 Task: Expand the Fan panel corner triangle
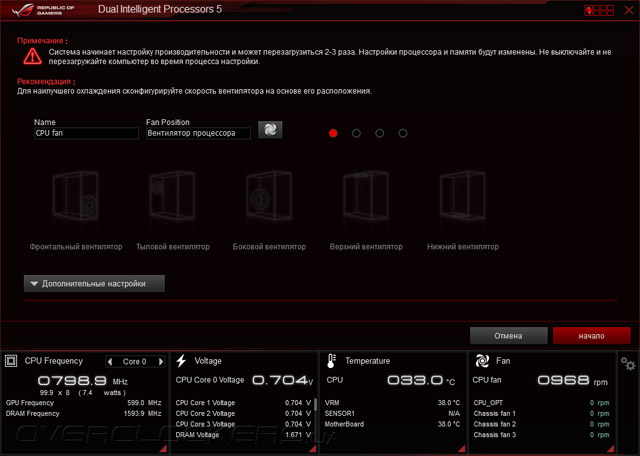point(610,449)
